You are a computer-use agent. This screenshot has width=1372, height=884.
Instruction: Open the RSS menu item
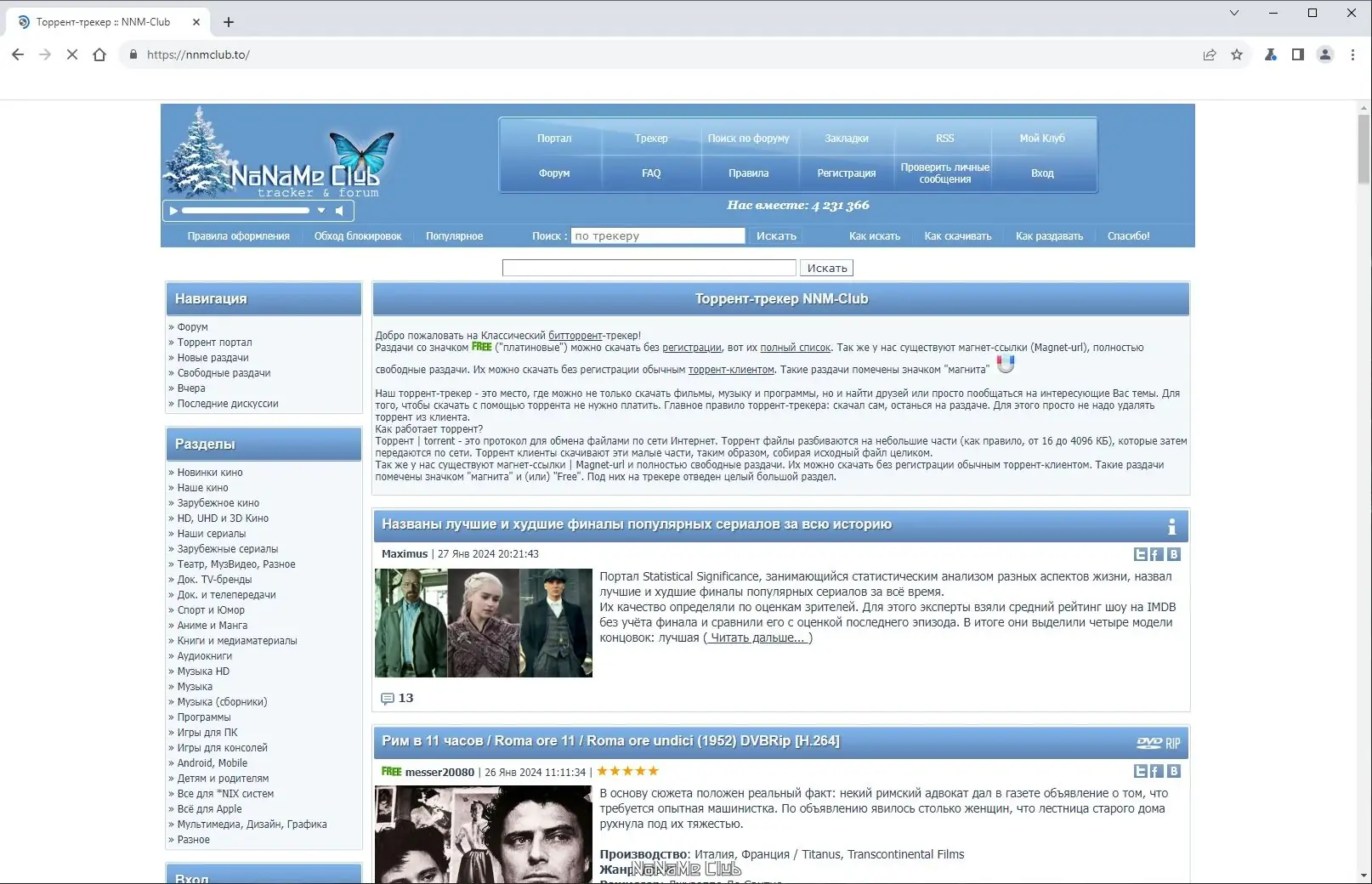[945, 139]
